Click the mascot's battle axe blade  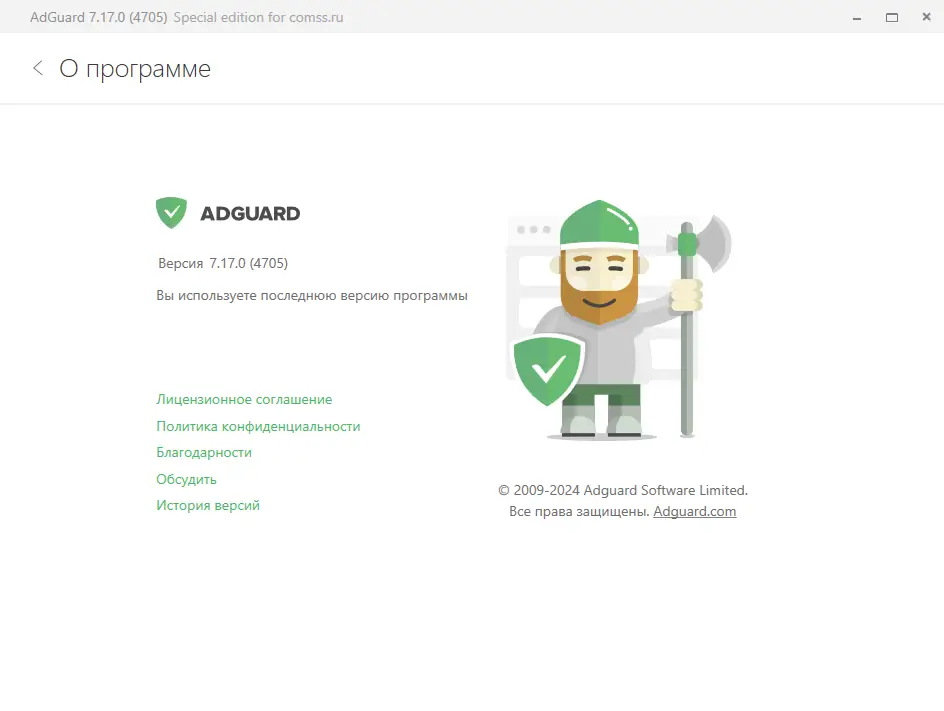tap(714, 244)
